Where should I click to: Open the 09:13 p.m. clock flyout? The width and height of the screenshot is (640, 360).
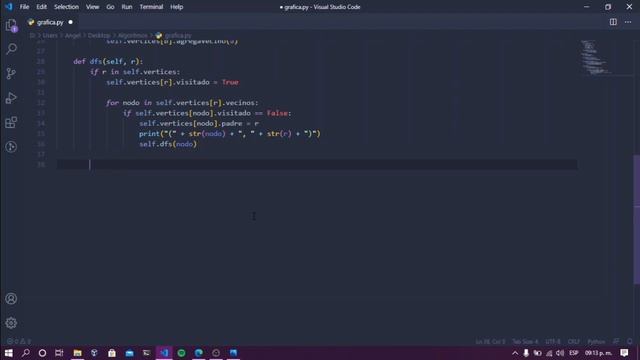(598, 353)
